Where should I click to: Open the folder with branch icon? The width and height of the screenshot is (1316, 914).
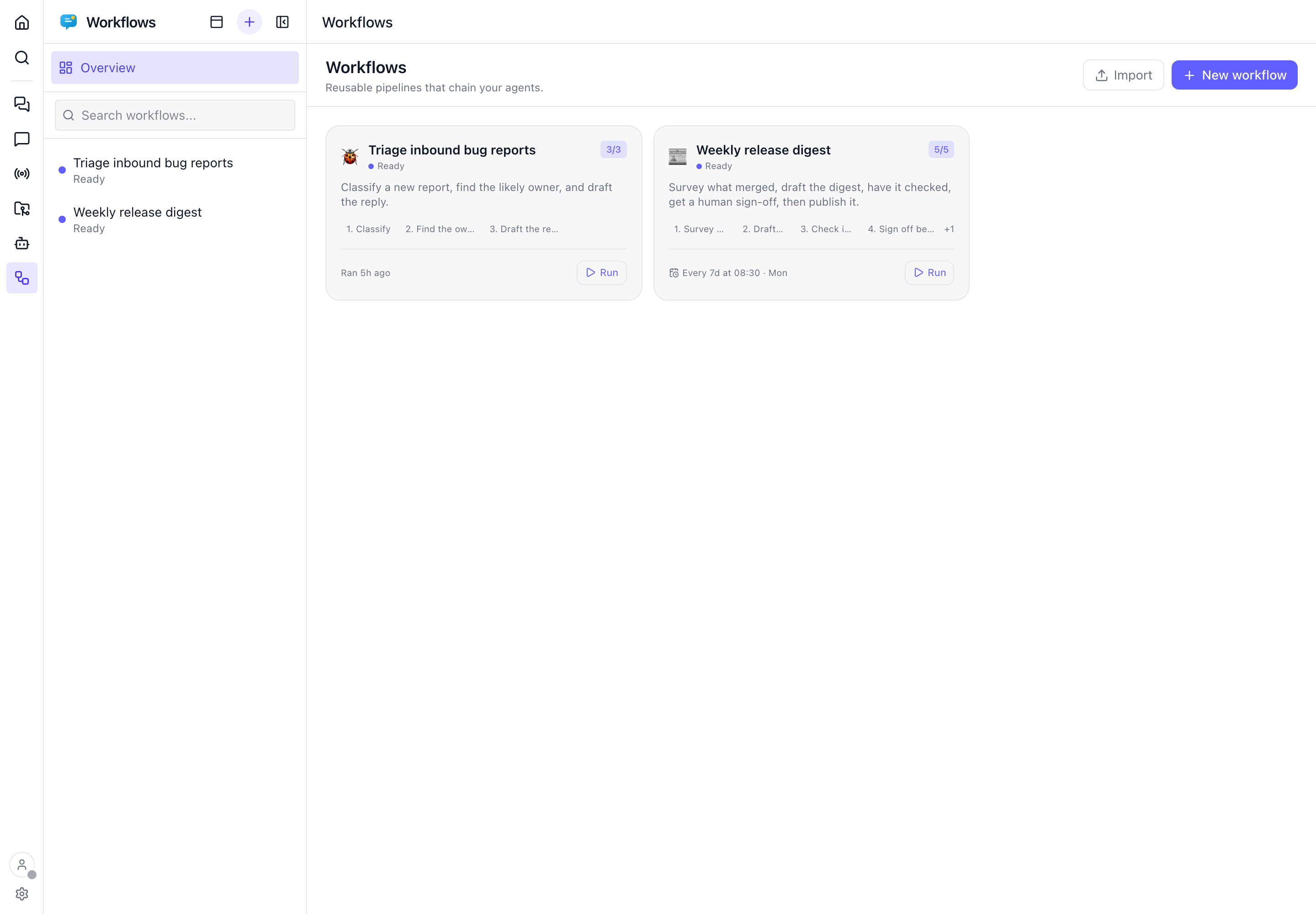tap(22, 208)
